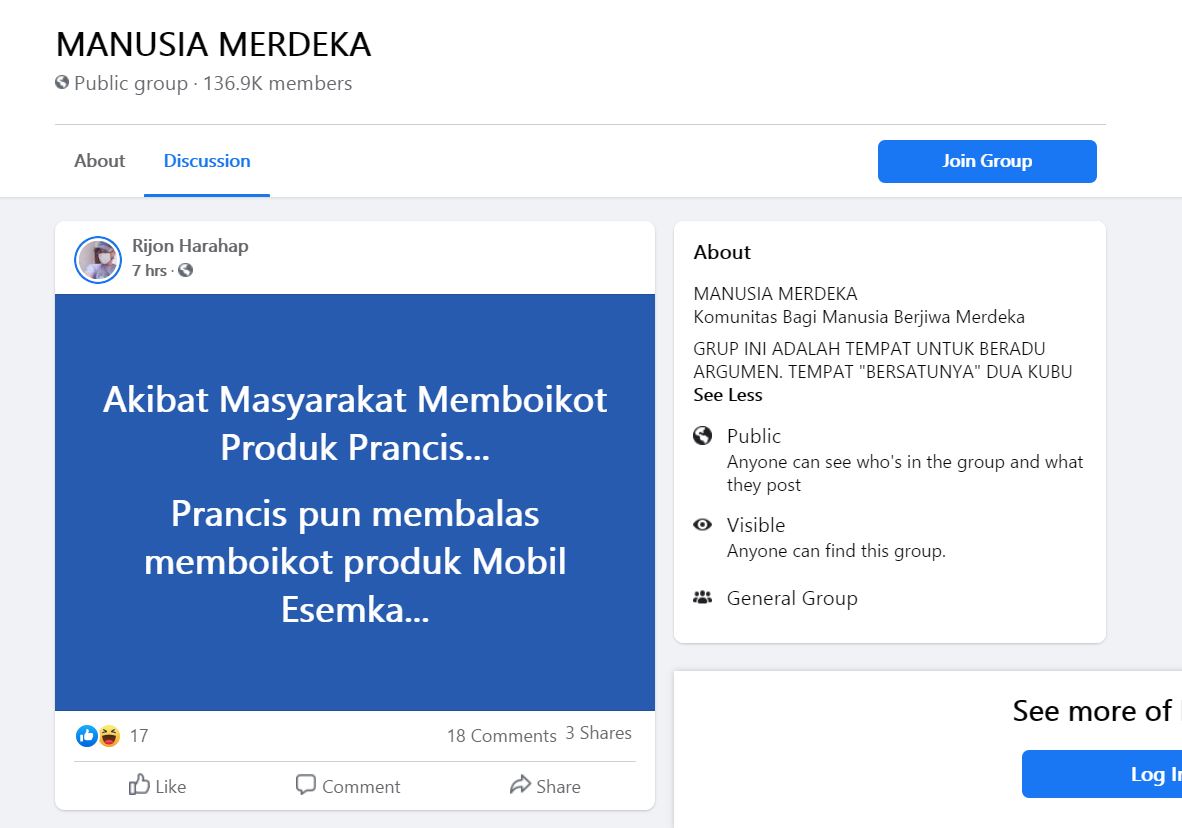The width and height of the screenshot is (1182, 828).
Task: Comment on the Rijon Harahap post
Action: point(348,786)
